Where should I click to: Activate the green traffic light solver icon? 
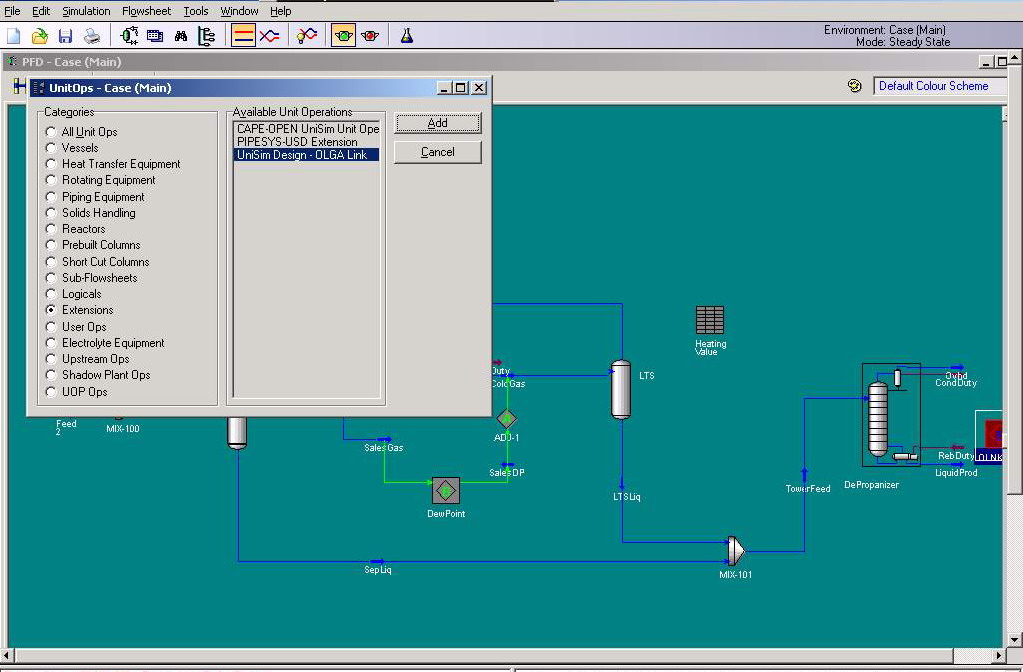click(343, 35)
